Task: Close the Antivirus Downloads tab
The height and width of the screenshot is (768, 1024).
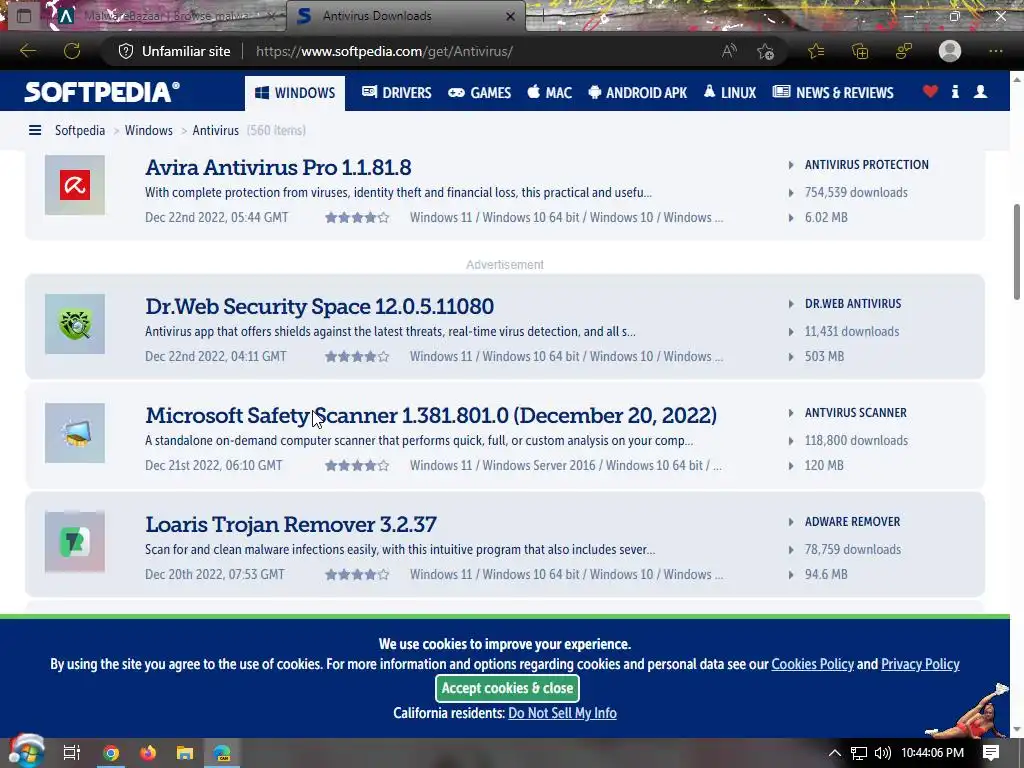Action: click(511, 16)
